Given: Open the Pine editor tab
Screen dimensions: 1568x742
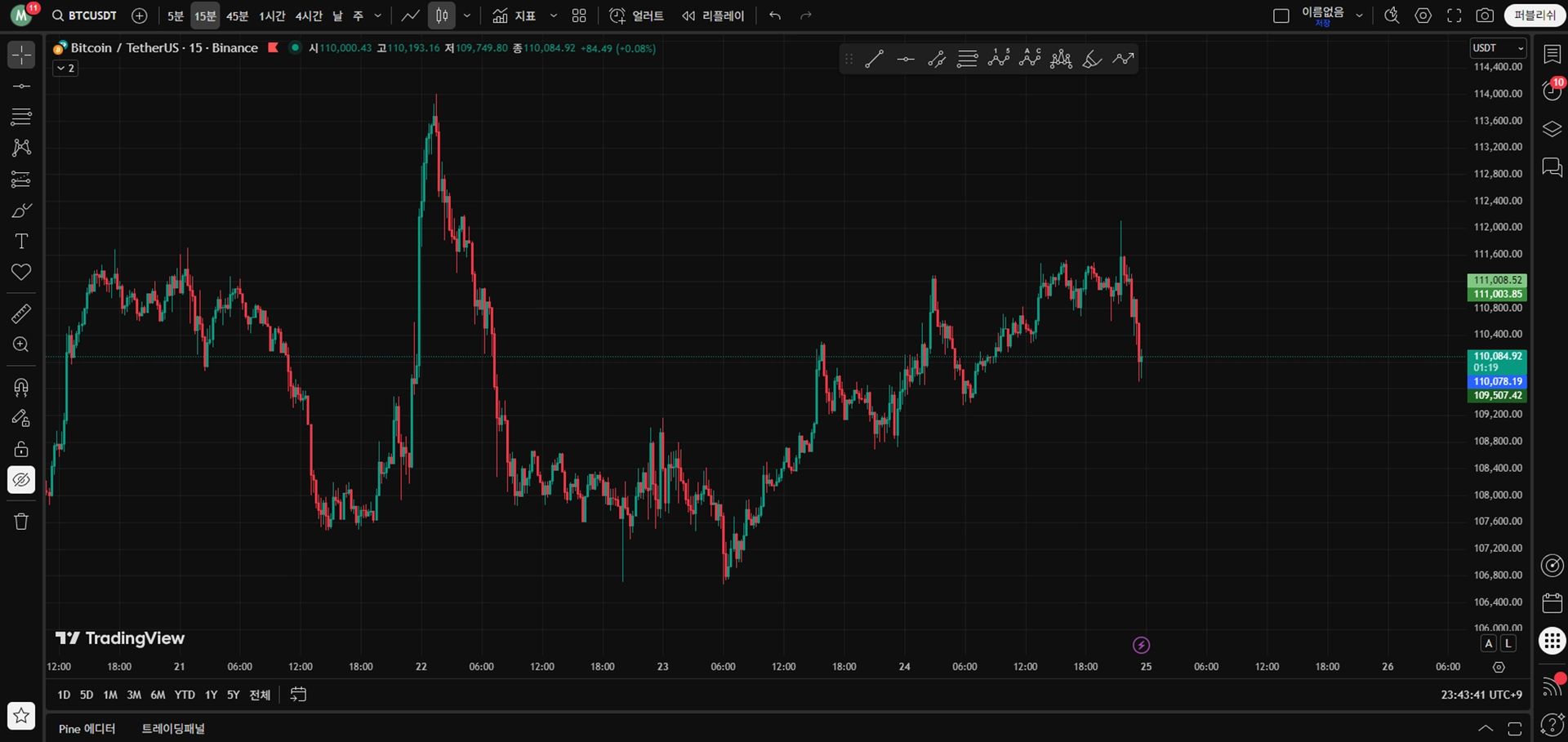Looking at the screenshot, I should (87, 728).
